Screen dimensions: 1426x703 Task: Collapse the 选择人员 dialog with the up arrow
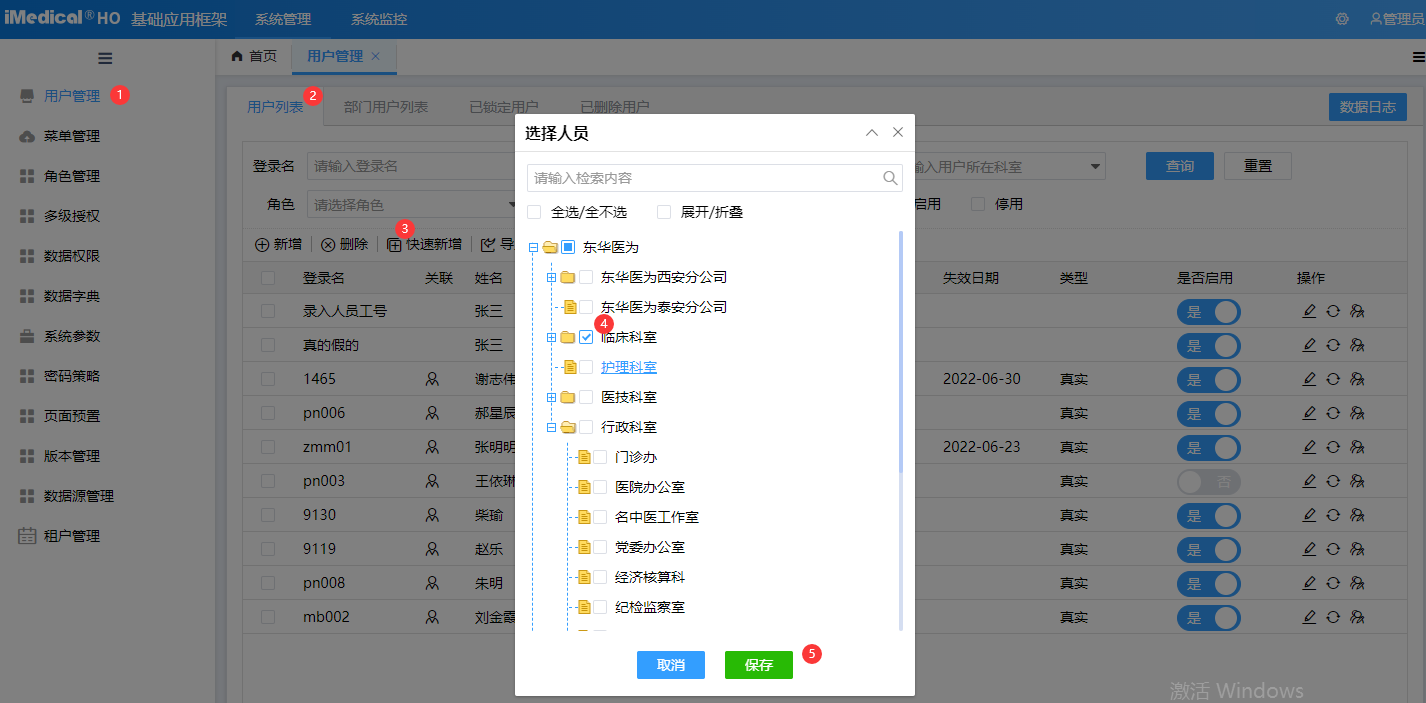(872, 132)
